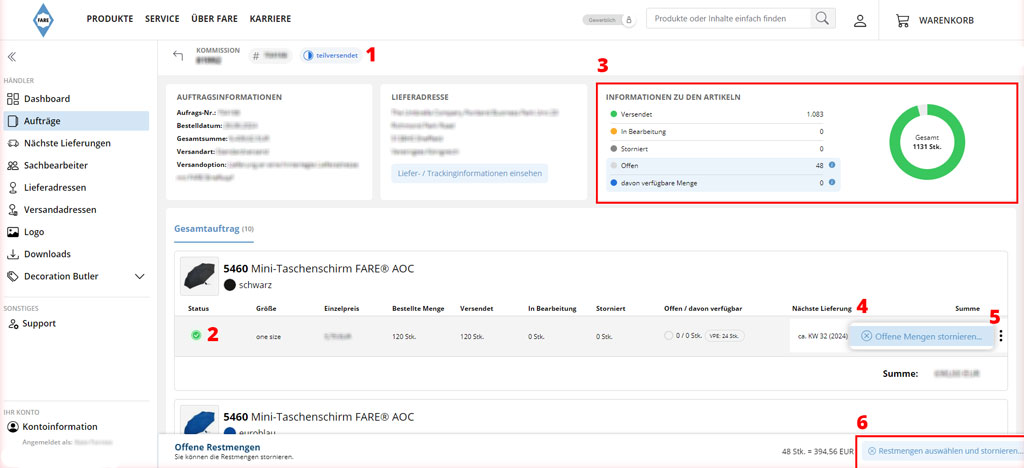The height and width of the screenshot is (468, 1024).
Task: Click Liefer- / Trackinginformationen einsehen button
Action: (x=470, y=173)
